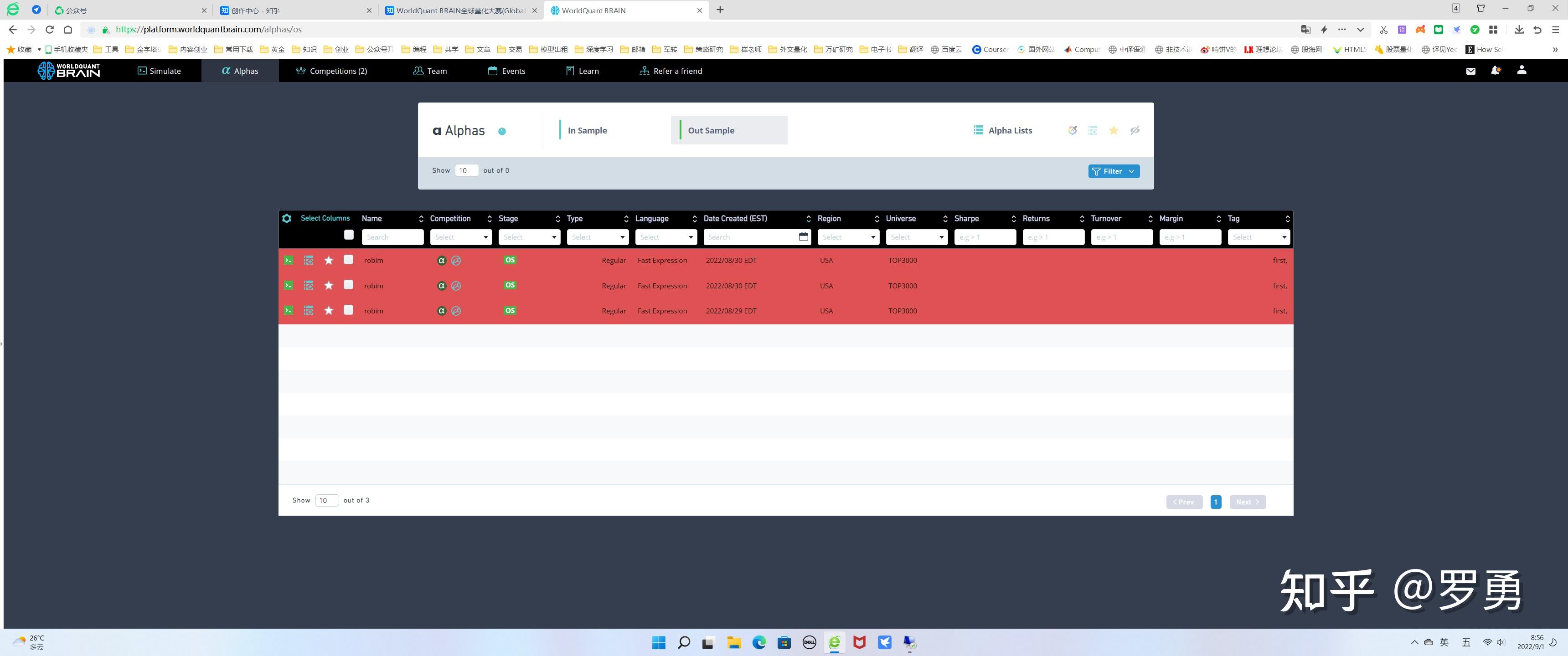This screenshot has height=656, width=1568.
Task: Click add-to-list icon in second robim row
Action: point(309,285)
